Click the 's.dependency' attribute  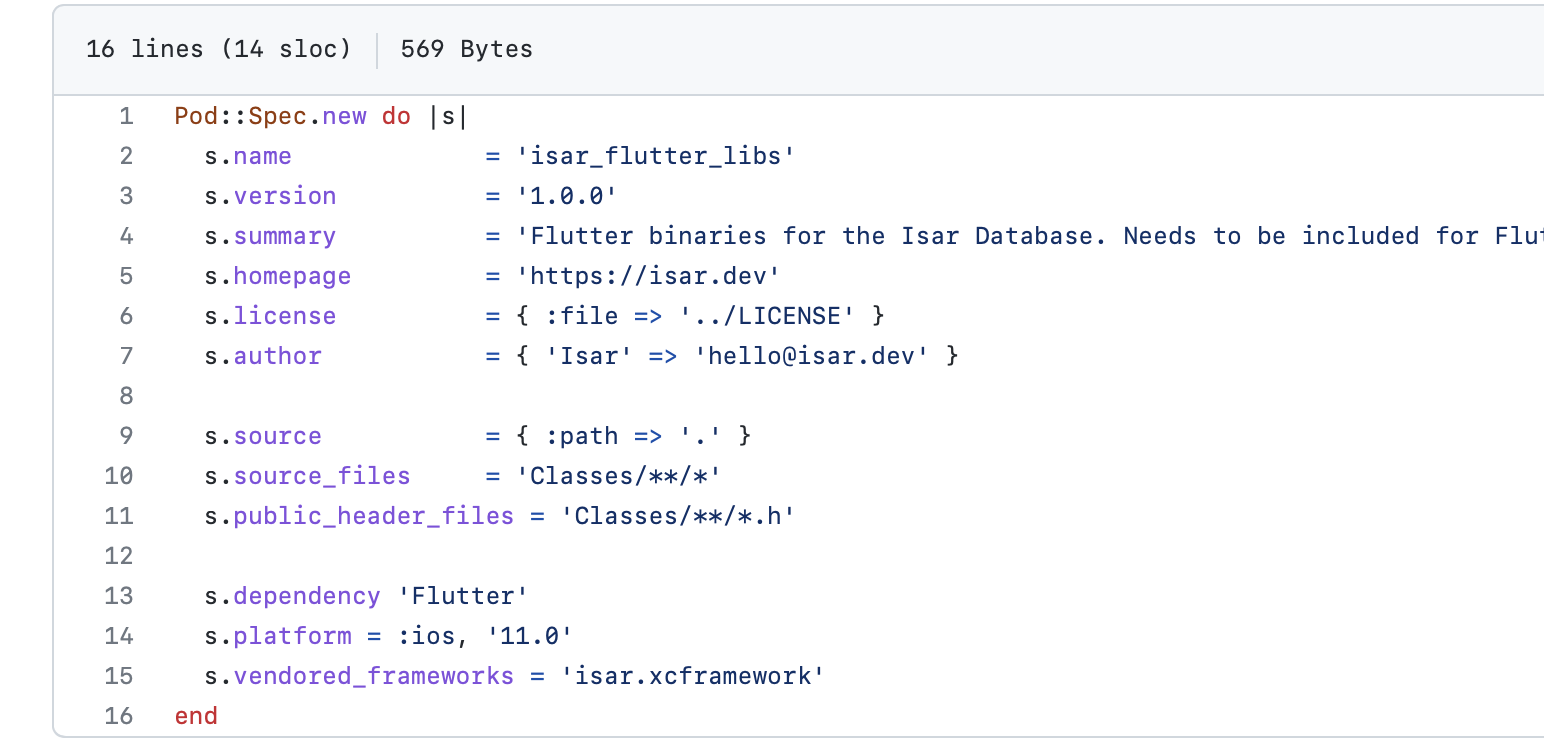point(292,596)
